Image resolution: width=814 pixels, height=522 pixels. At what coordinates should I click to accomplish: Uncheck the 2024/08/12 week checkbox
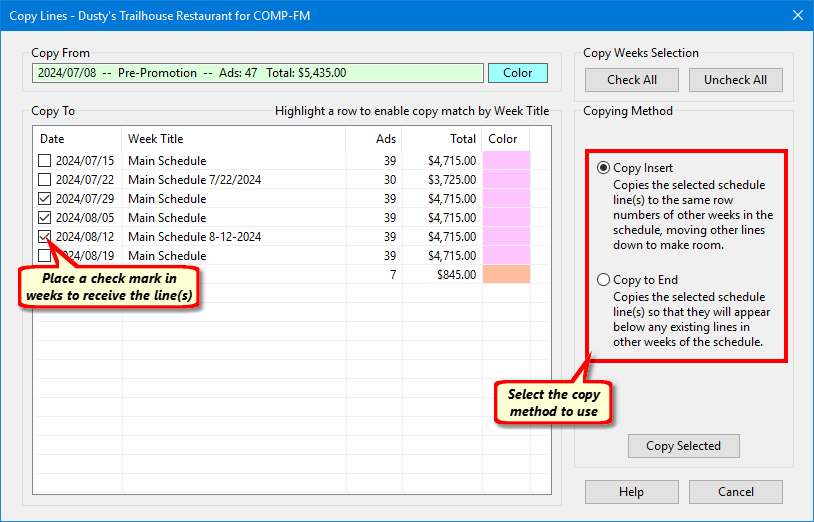pos(45,237)
